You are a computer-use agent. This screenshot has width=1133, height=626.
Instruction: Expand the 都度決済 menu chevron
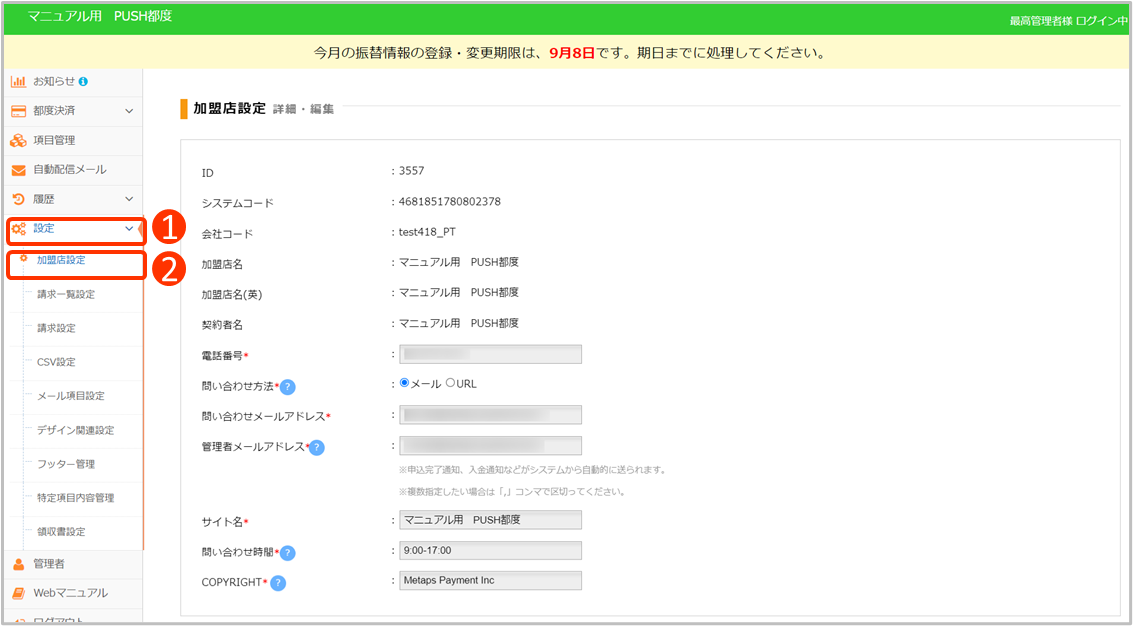tap(128, 111)
